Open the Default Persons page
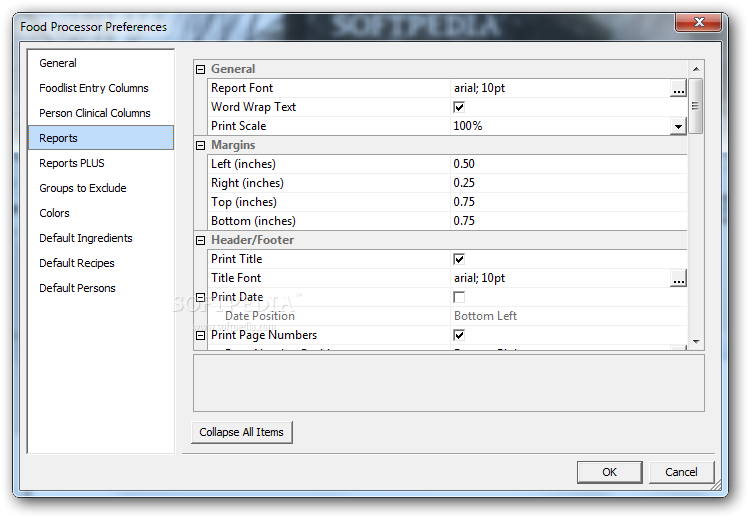This screenshot has height=518, width=749. (101, 288)
